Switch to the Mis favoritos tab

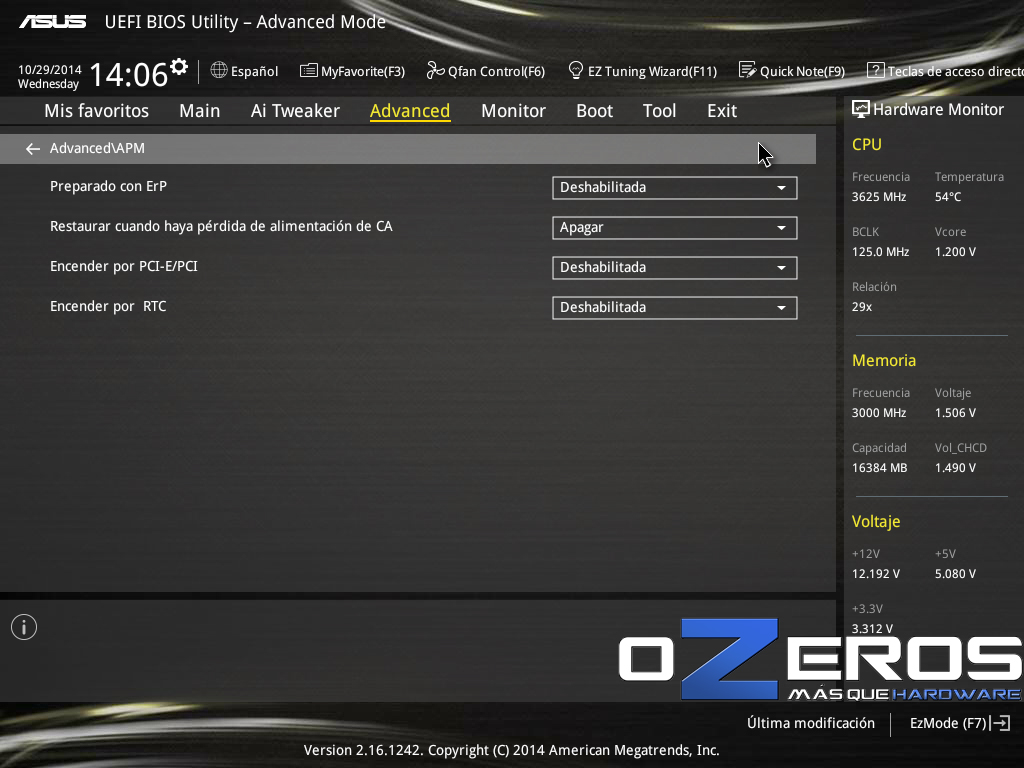click(97, 111)
